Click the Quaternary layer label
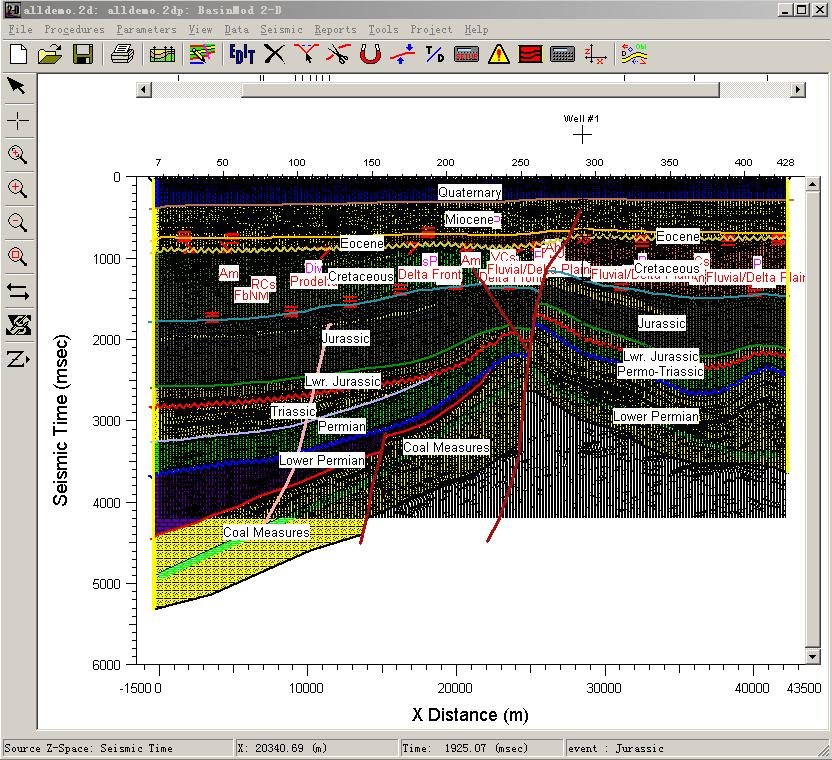Screen dimensions: 832x760 [x=470, y=192]
